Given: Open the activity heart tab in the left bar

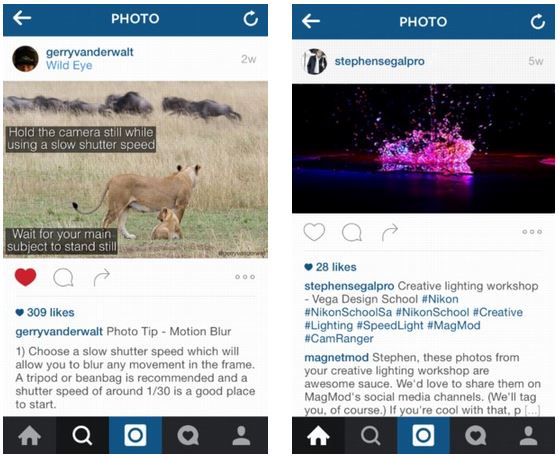Looking at the screenshot, I should [188, 435].
